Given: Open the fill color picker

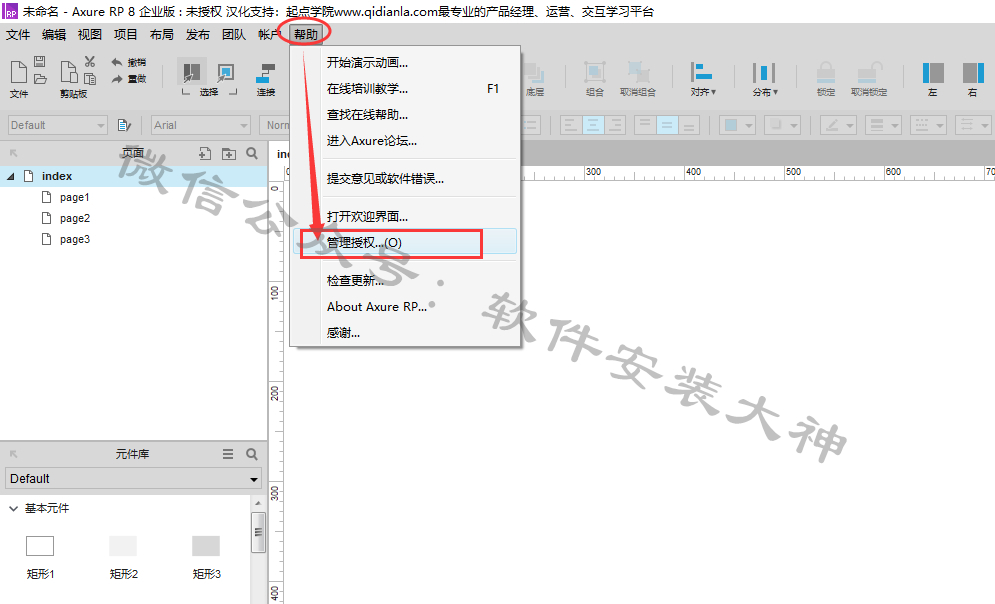Looking at the screenshot, I should pos(736,125).
